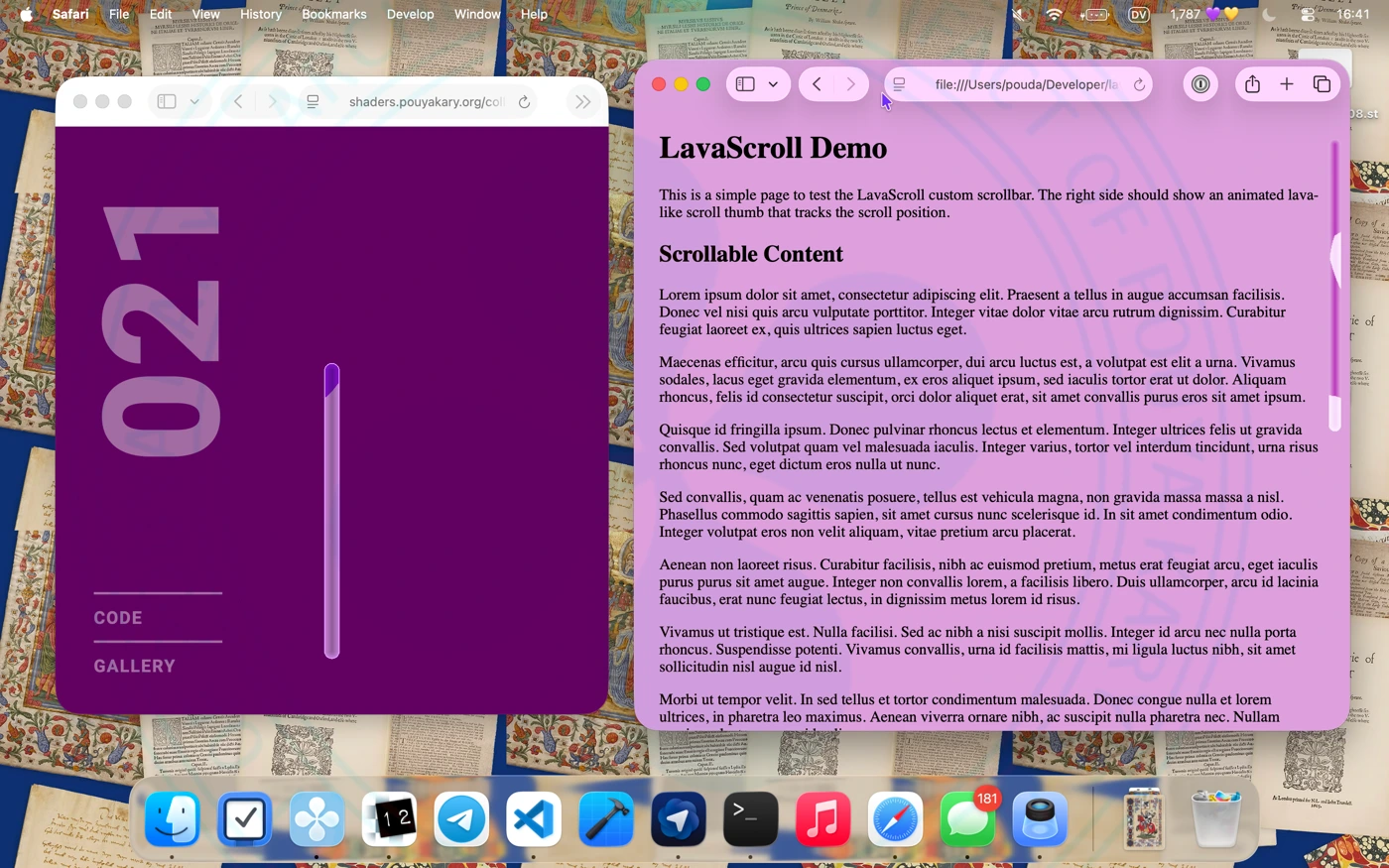The height and width of the screenshot is (868, 1389).
Task: Open Telegram from the dock
Action: [461, 819]
